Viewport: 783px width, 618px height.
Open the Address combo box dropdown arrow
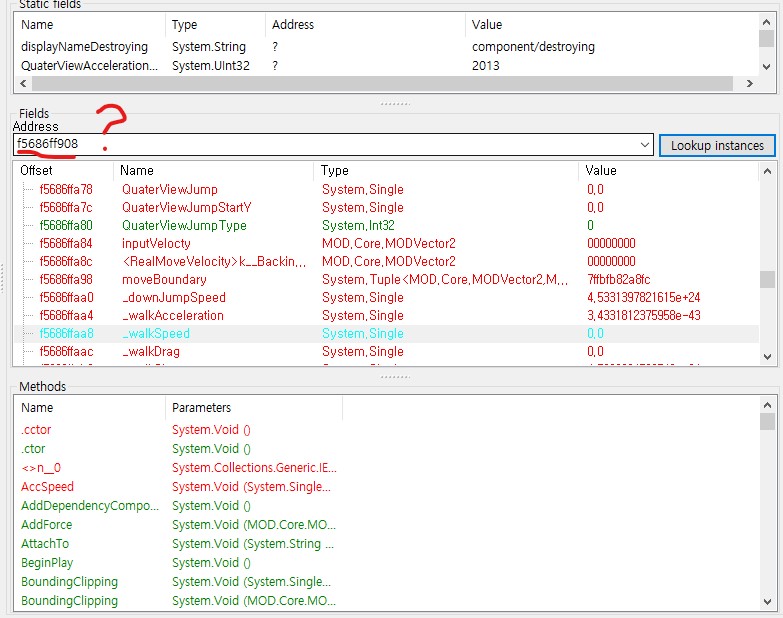(644, 145)
